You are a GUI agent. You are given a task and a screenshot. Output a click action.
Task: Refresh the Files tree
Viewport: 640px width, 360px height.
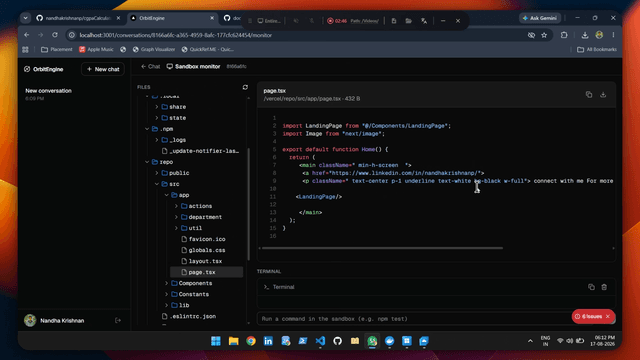coord(245,87)
